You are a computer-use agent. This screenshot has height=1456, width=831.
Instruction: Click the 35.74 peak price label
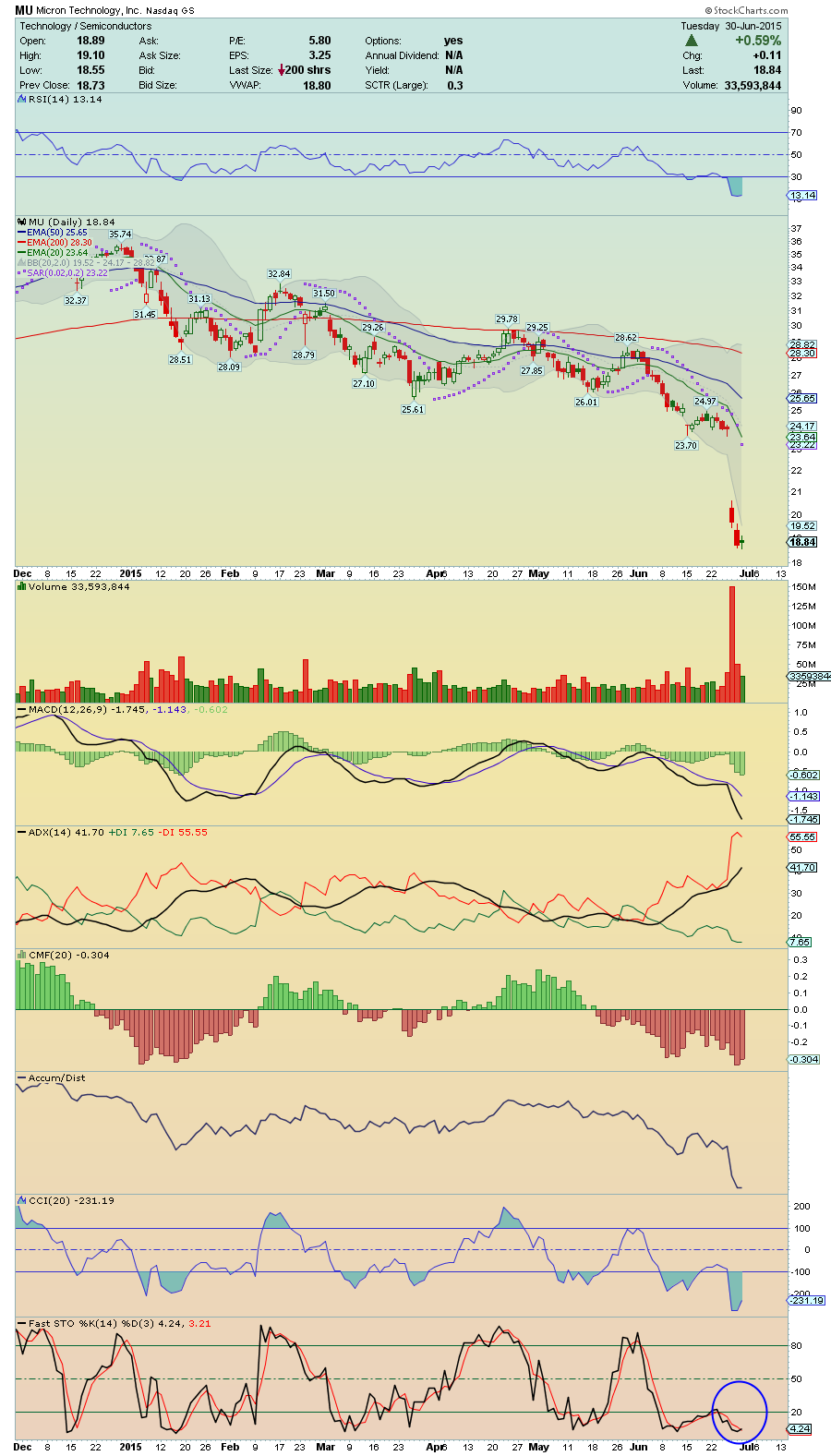[x=120, y=235]
